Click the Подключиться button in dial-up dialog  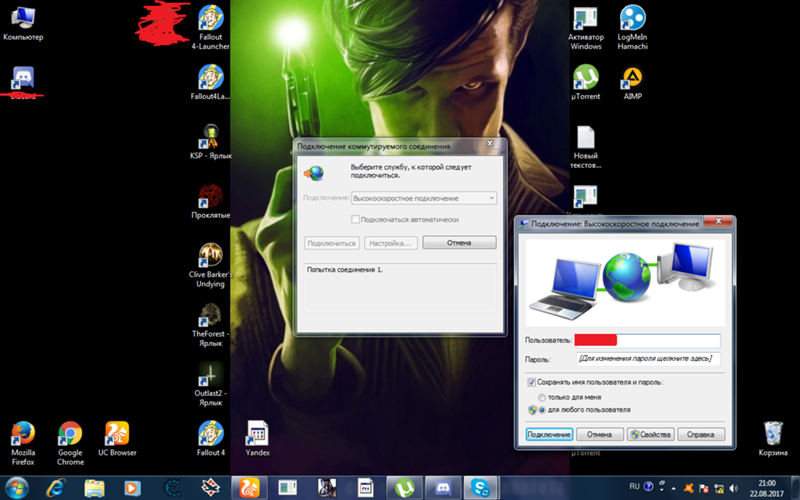332,243
